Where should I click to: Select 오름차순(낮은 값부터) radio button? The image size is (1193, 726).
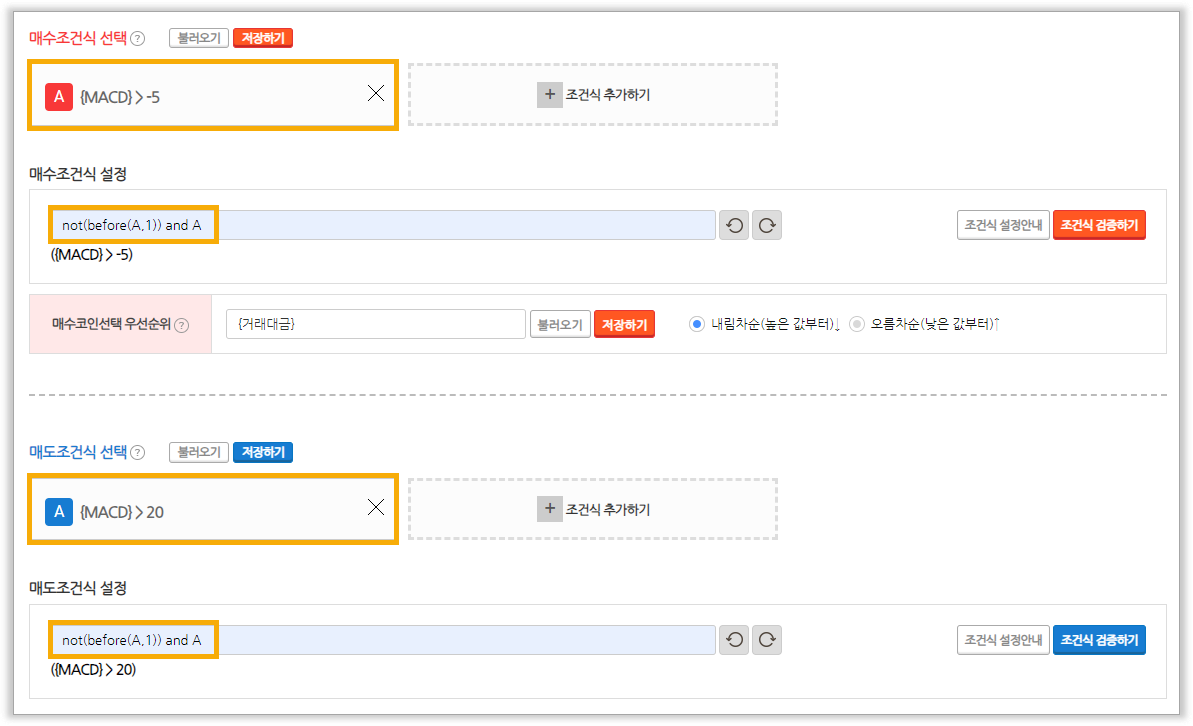[x=857, y=324]
